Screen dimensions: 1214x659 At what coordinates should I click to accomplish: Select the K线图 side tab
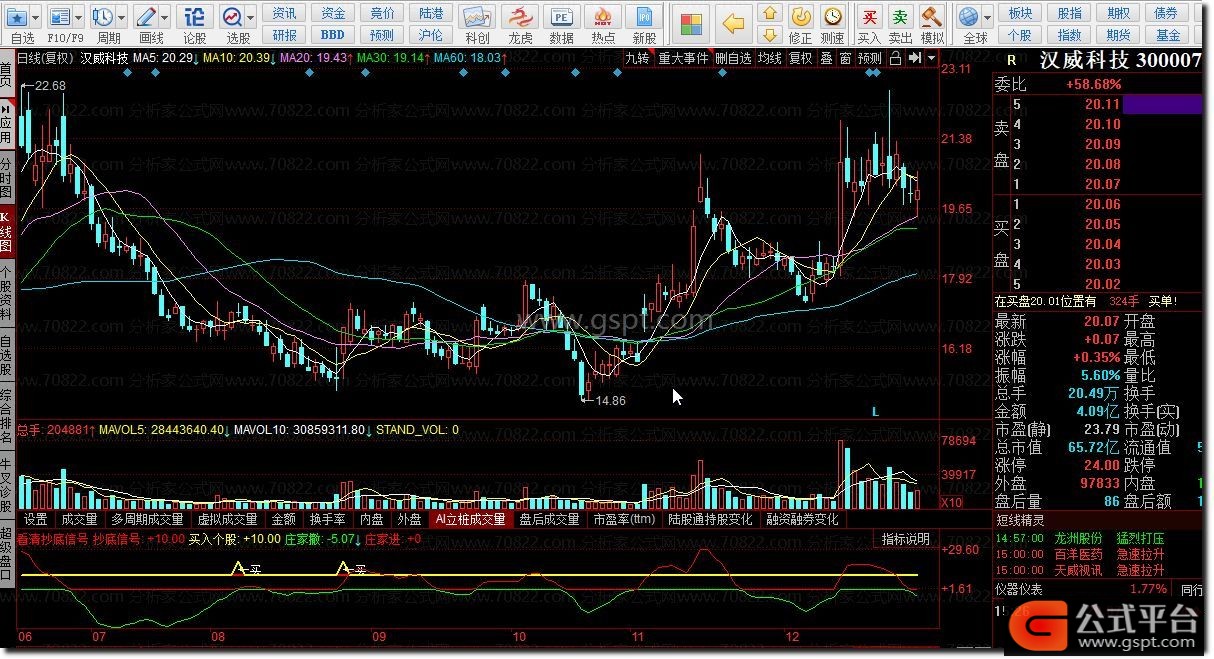pos(6,230)
